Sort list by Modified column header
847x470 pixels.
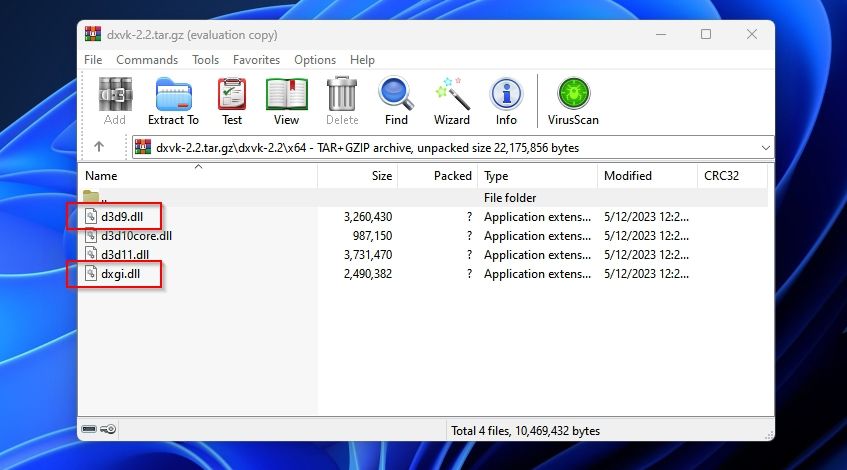647,176
